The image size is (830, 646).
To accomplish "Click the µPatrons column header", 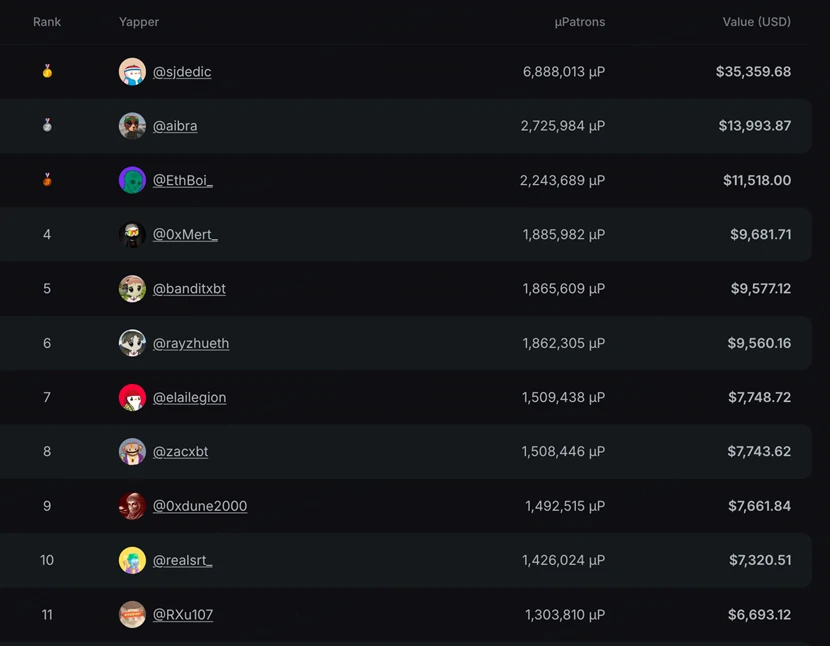I will click(579, 21).
